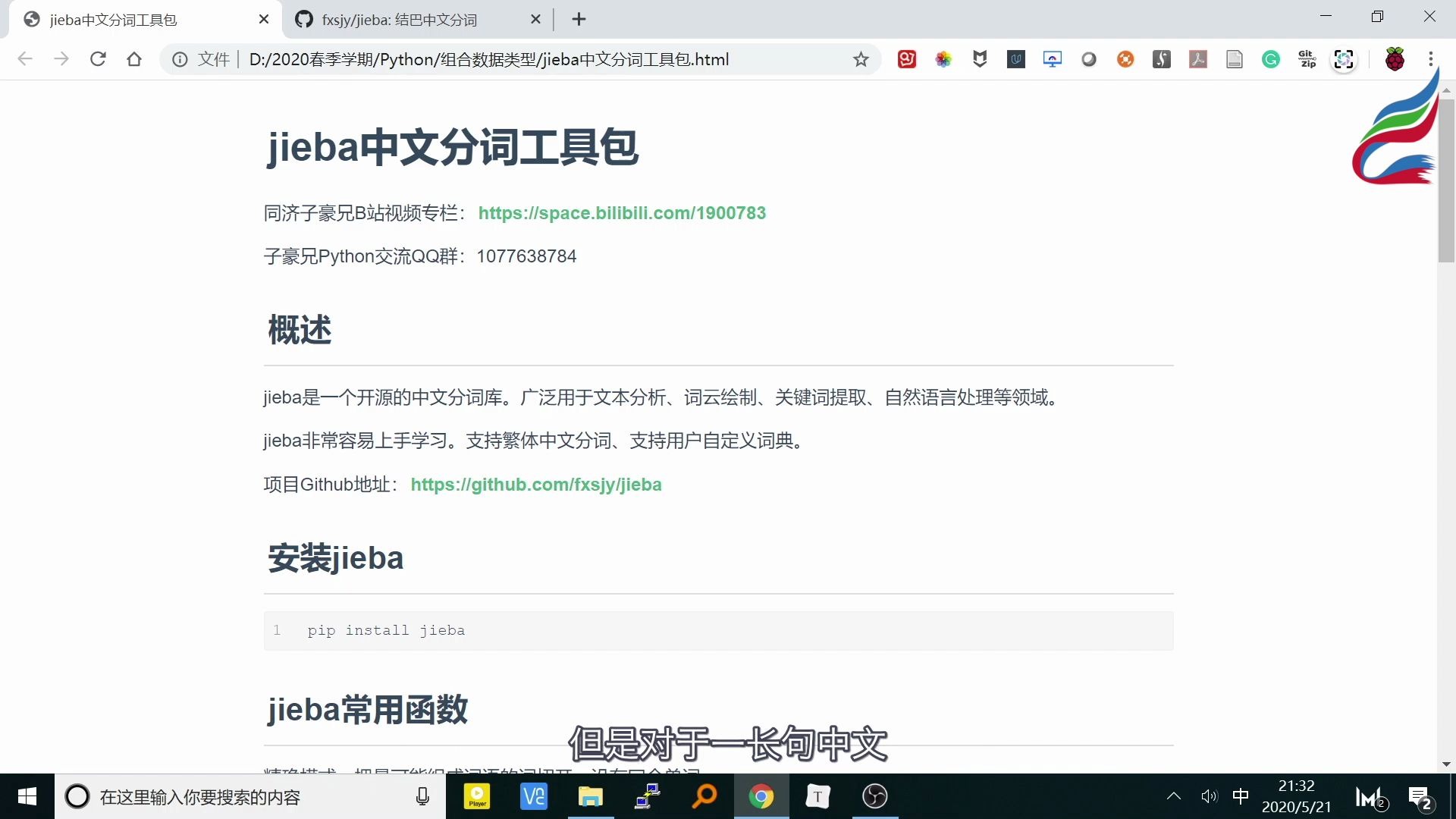This screenshot has height=819, width=1456.
Task: Click the scrollbar up arrow
Action: point(1446,90)
